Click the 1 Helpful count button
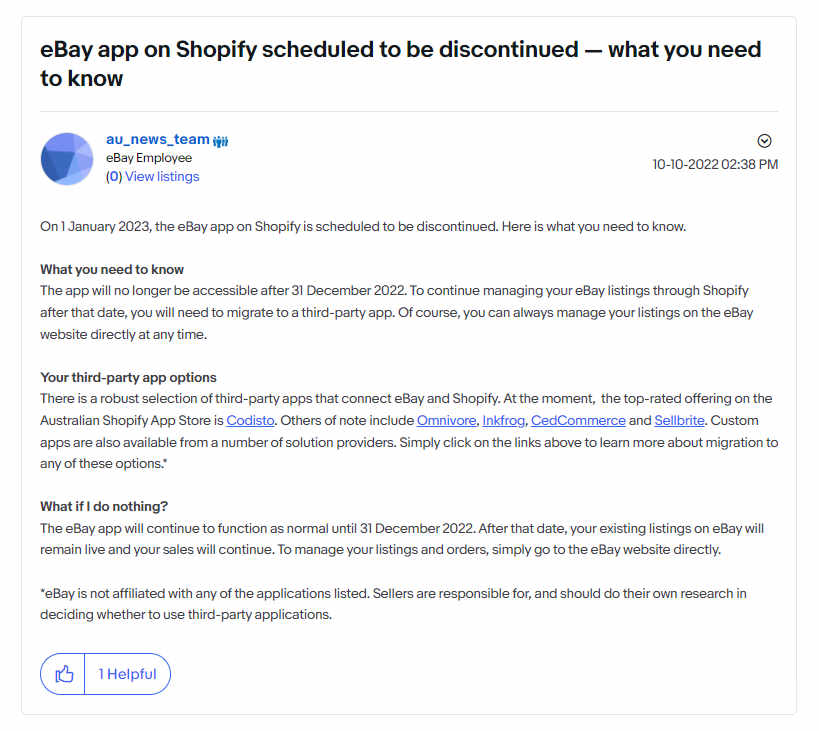Viewport: 819px width, 731px height. (x=127, y=674)
